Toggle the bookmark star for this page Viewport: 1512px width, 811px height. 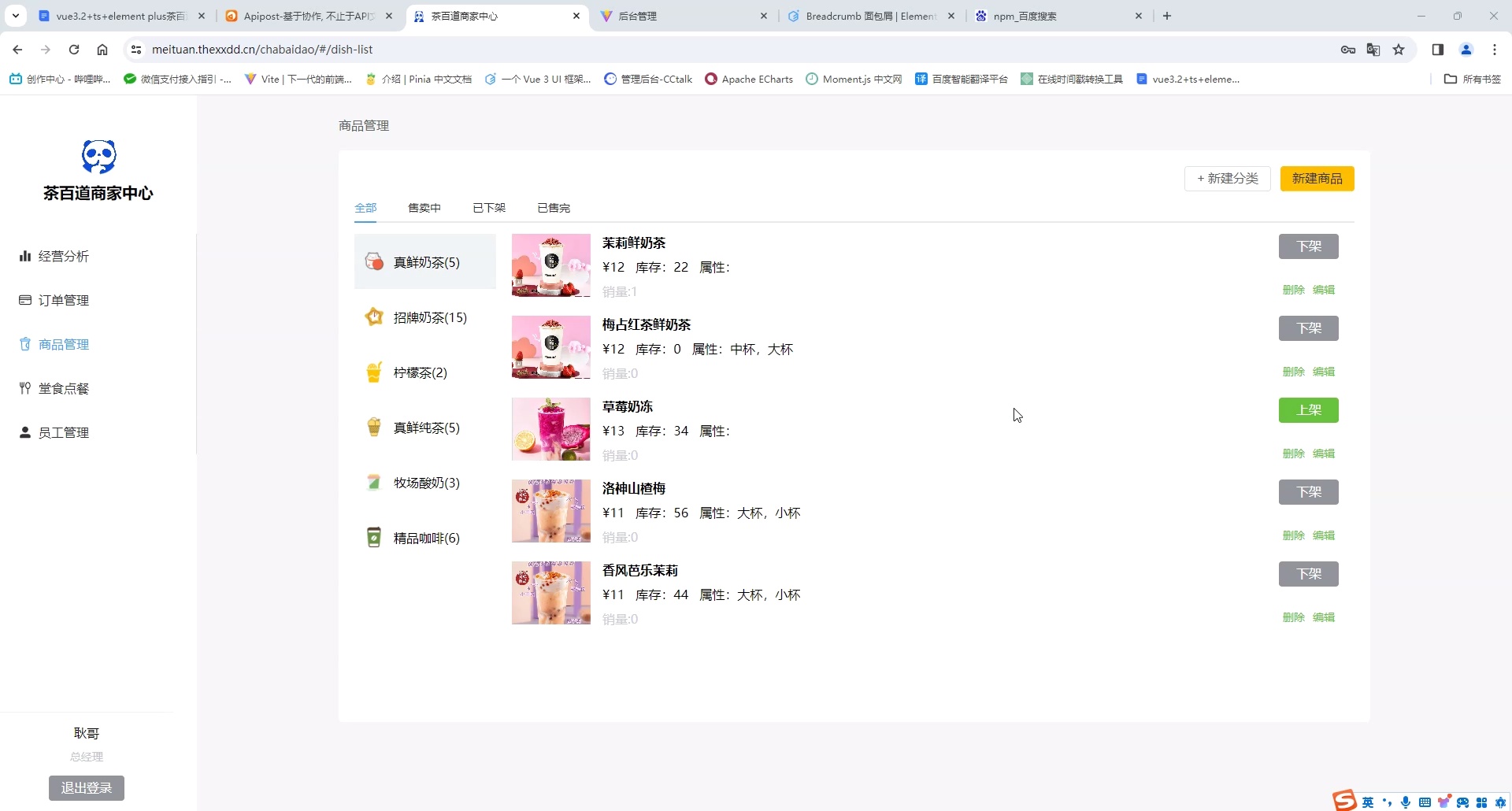(x=1399, y=49)
